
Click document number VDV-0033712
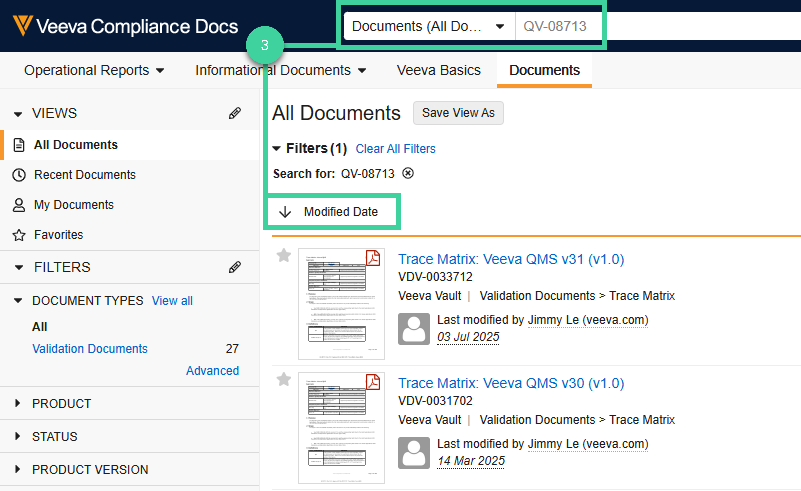pyautogui.click(x=435, y=277)
